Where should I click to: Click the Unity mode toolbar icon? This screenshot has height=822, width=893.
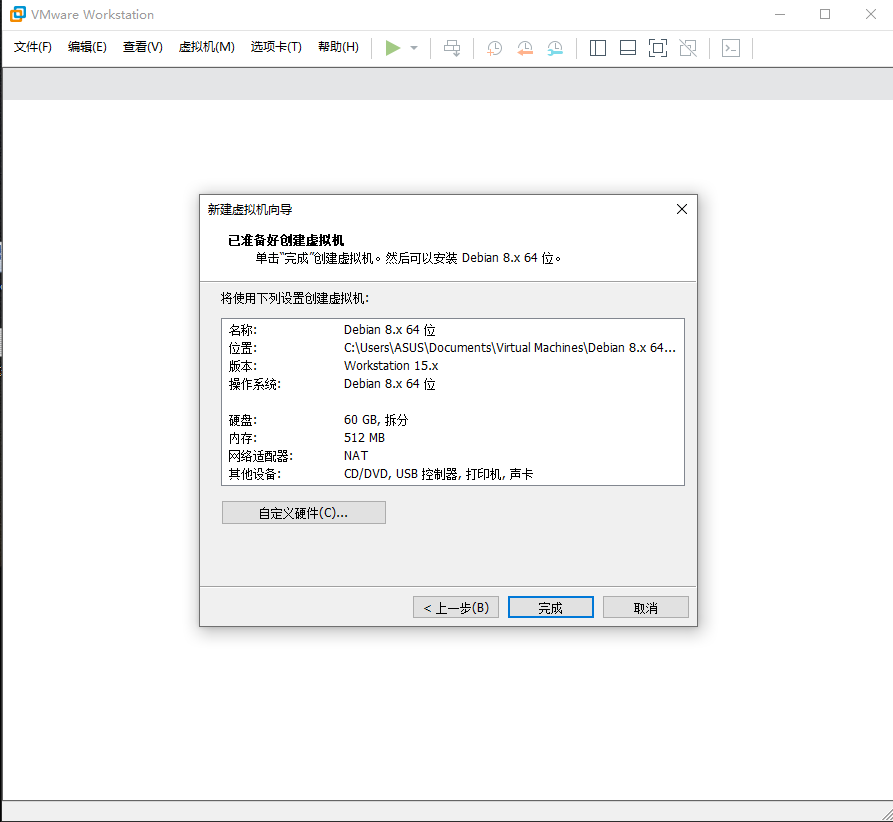(688, 48)
